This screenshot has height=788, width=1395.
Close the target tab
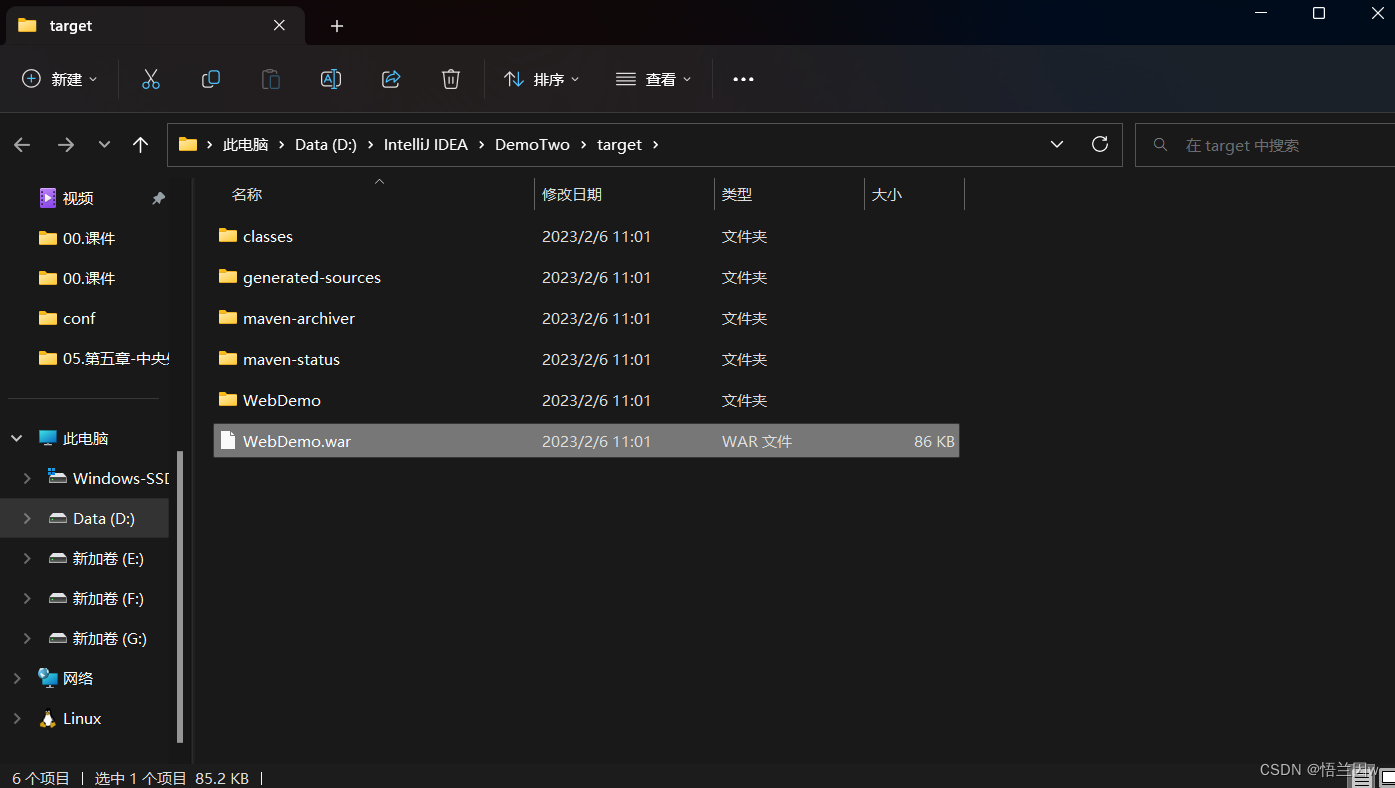[279, 25]
